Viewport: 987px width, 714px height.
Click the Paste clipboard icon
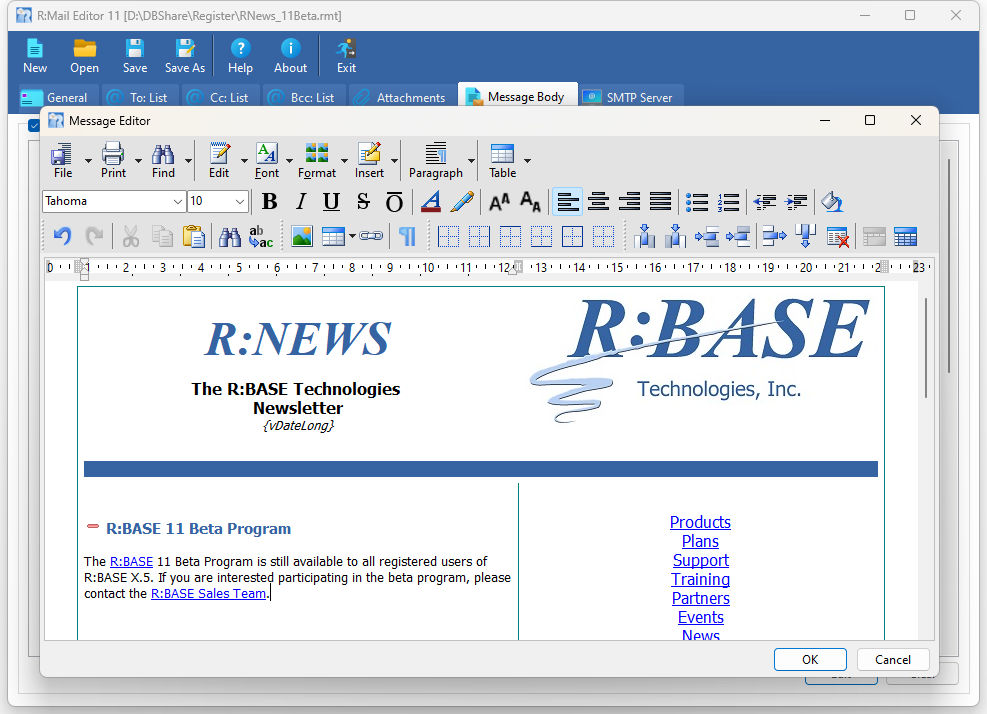click(x=194, y=237)
